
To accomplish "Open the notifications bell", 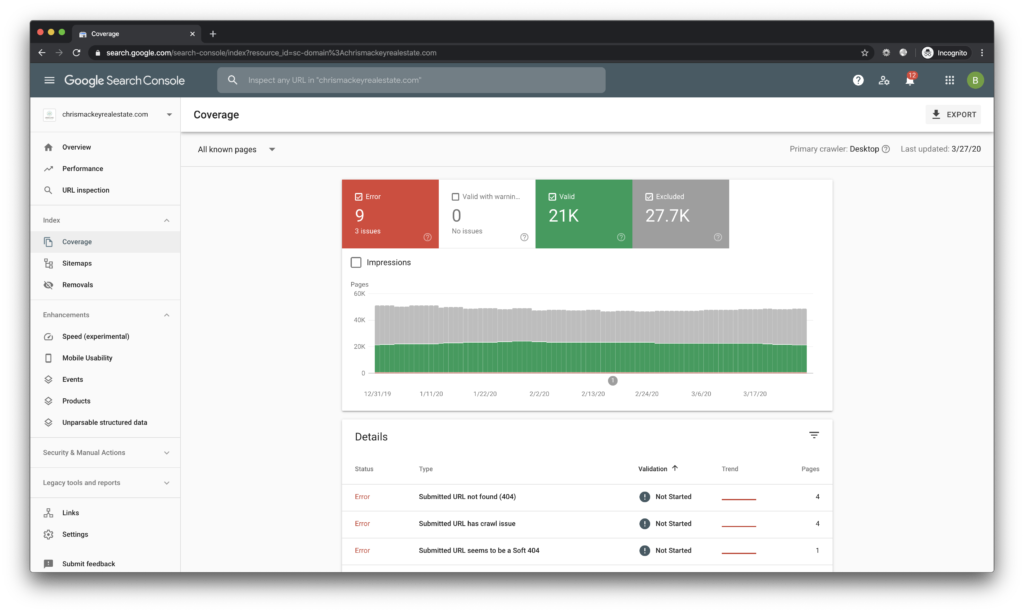I will [x=910, y=80].
